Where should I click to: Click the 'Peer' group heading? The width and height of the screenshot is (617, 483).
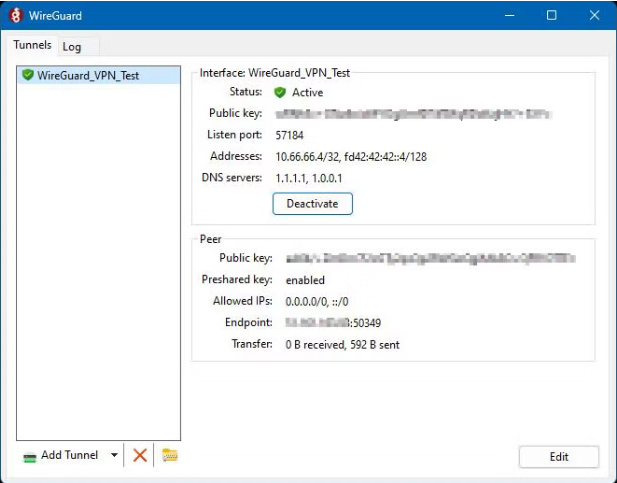coord(211,239)
